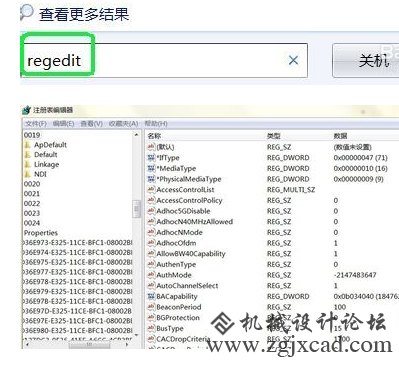Select the NDI folder icon

(28, 174)
